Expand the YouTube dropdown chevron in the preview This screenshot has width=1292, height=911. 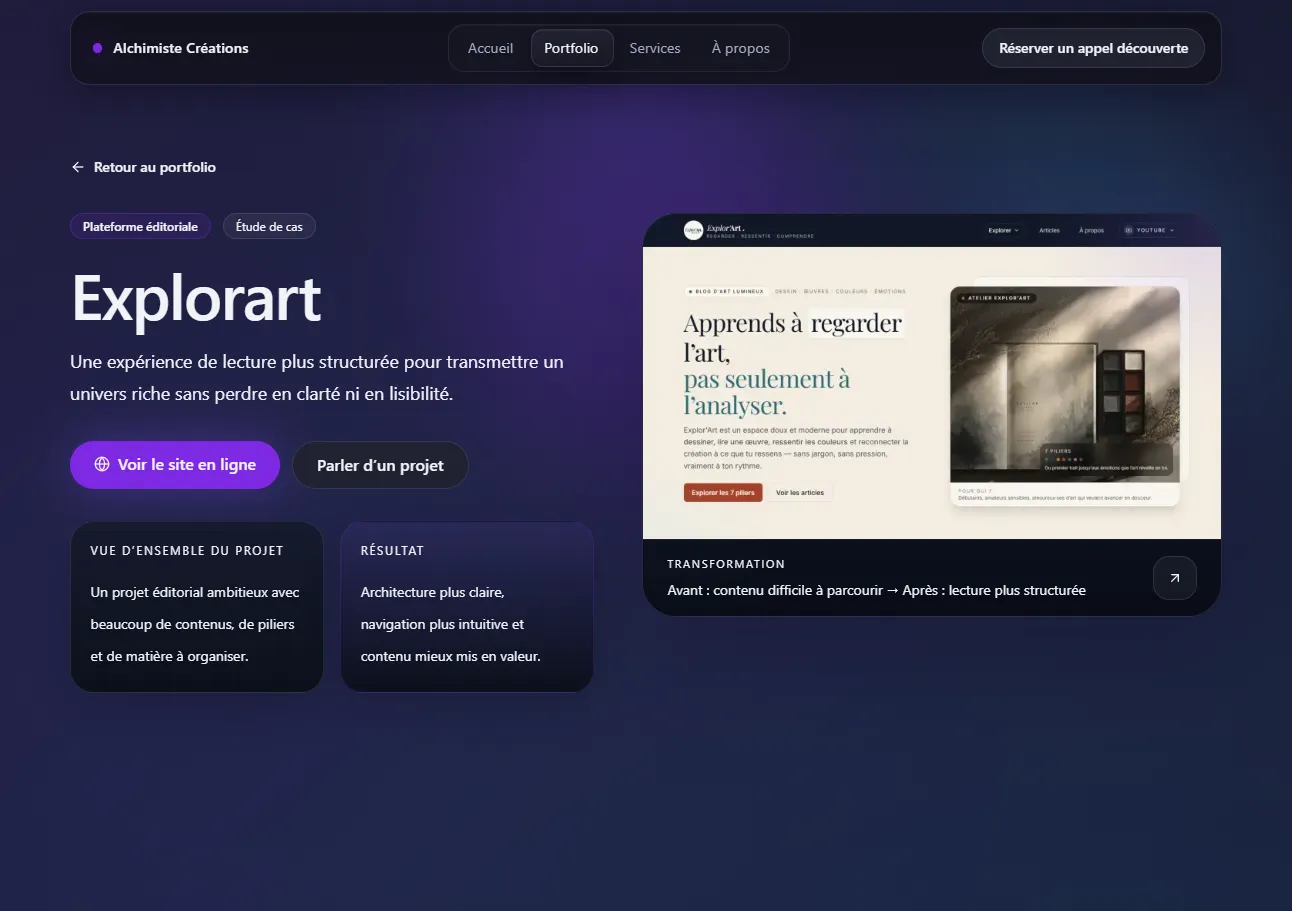[x=1171, y=230]
